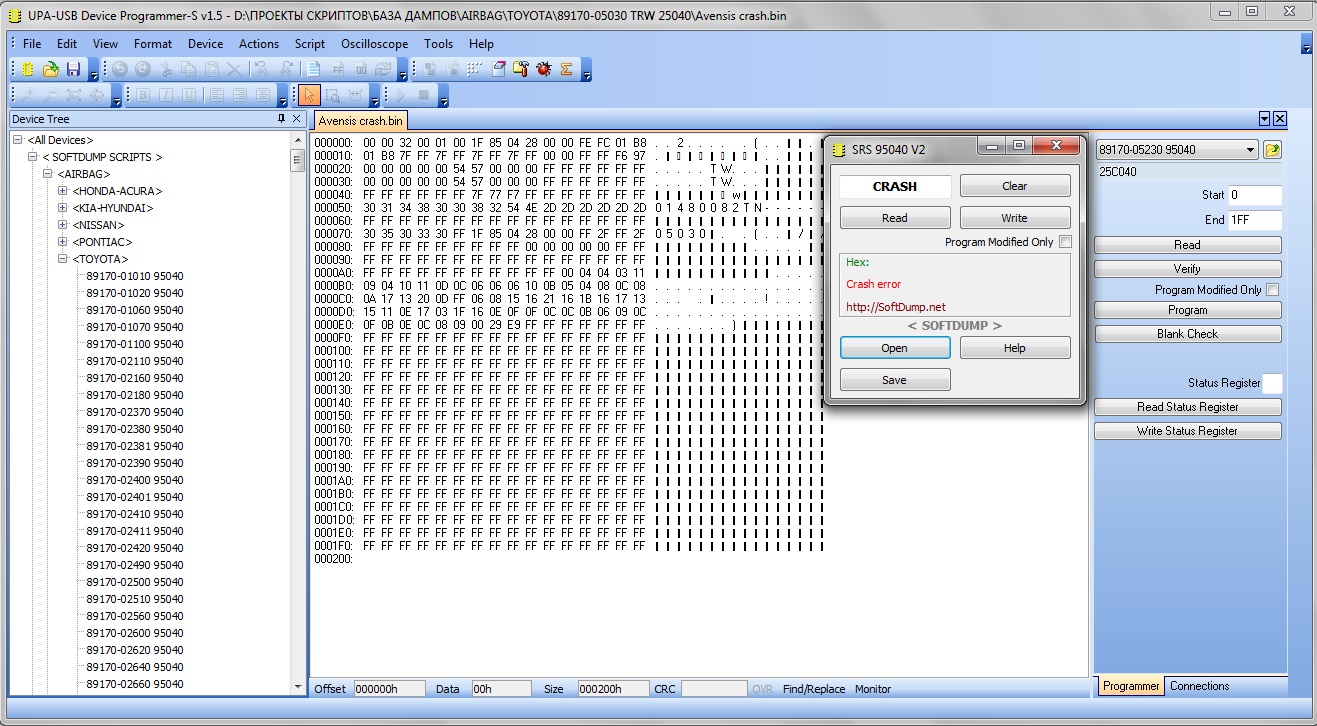Select the arrow pointer tool
The height and width of the screenshot is (726, 1317).
309,95
